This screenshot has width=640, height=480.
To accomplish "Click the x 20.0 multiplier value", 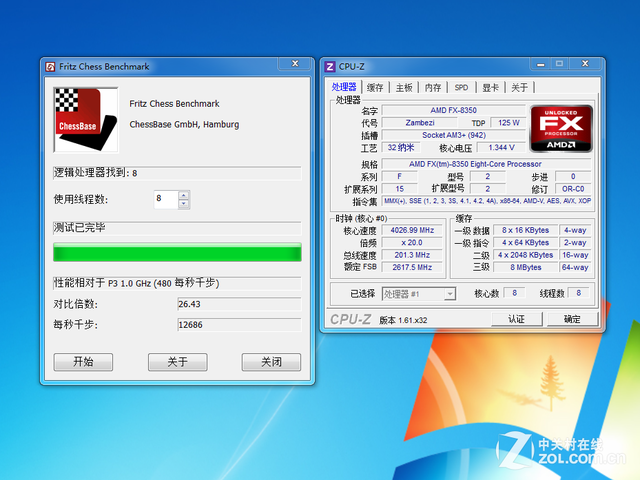I will coord(412,242).
